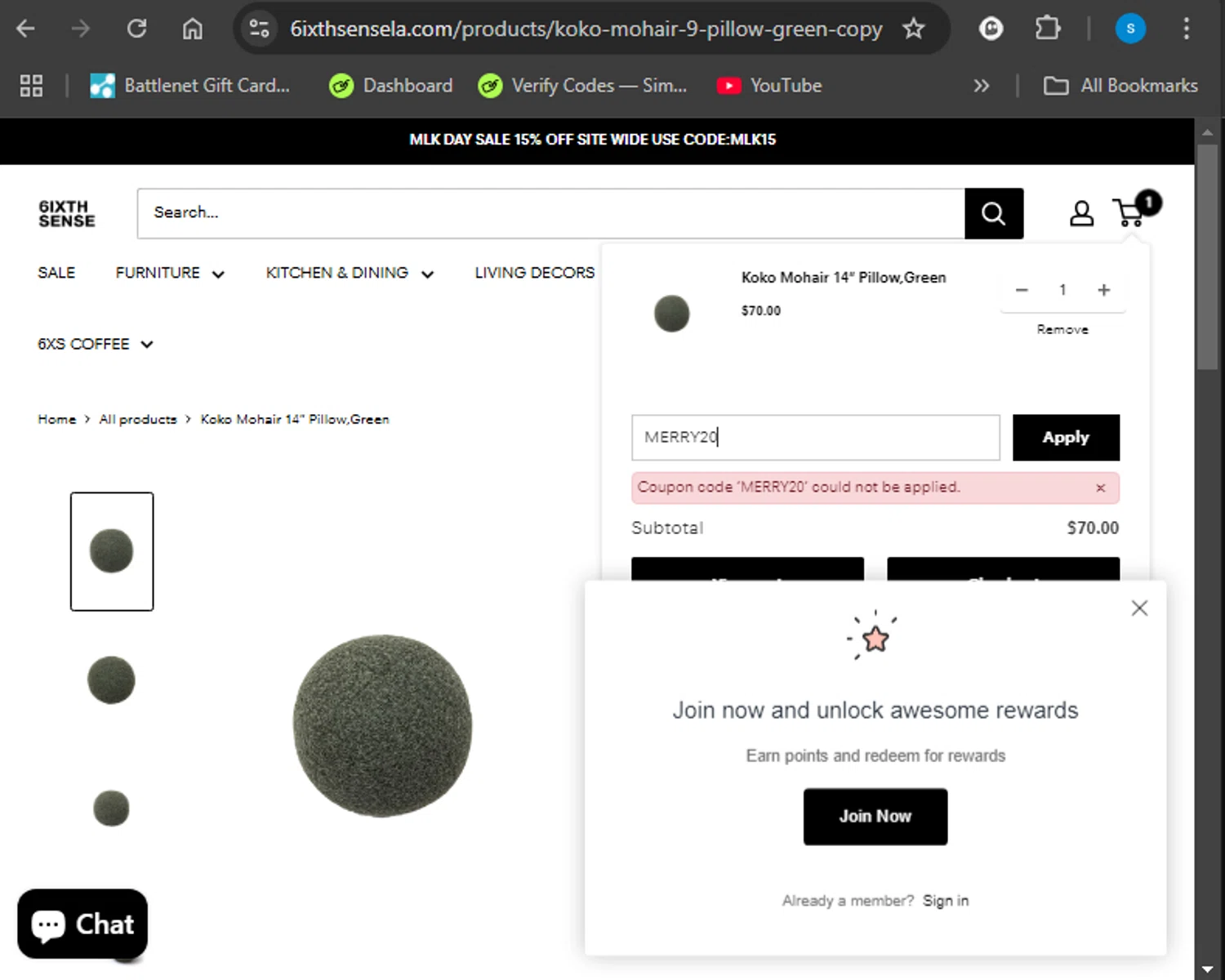This screenshot has width=1225, height=980.
Task: Dismiss the coupon error message
Action: [1101, 488]
